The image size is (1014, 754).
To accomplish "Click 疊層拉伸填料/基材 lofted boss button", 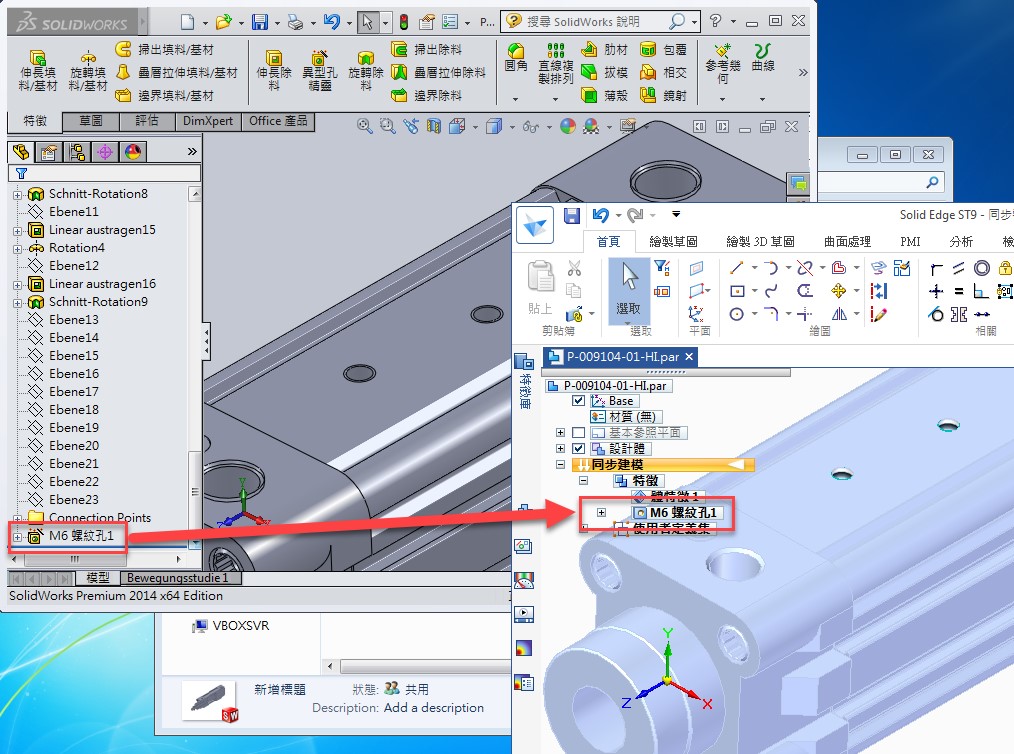I will [177, 72].
